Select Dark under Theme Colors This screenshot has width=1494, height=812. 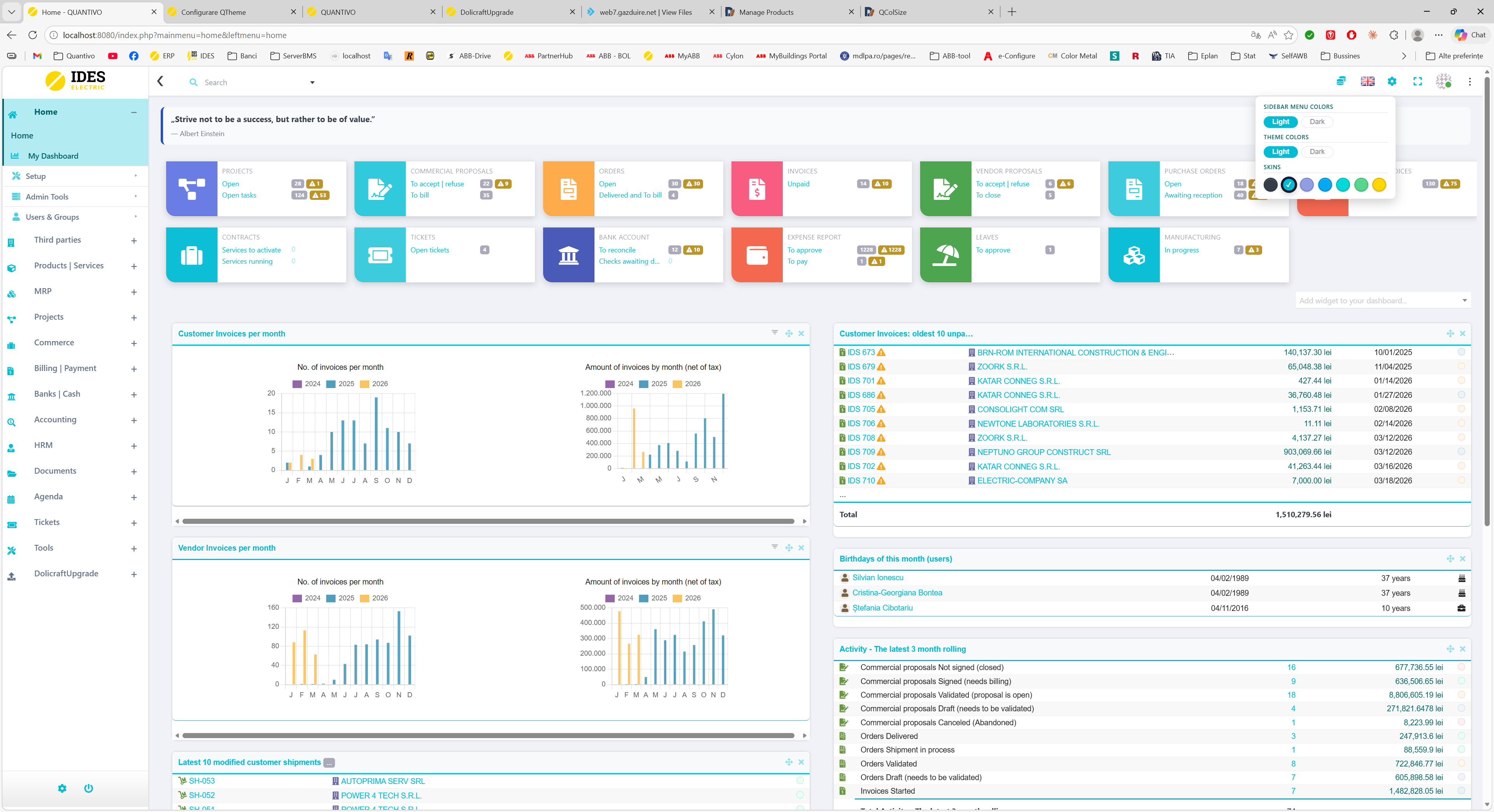[x=1317, y=152]
